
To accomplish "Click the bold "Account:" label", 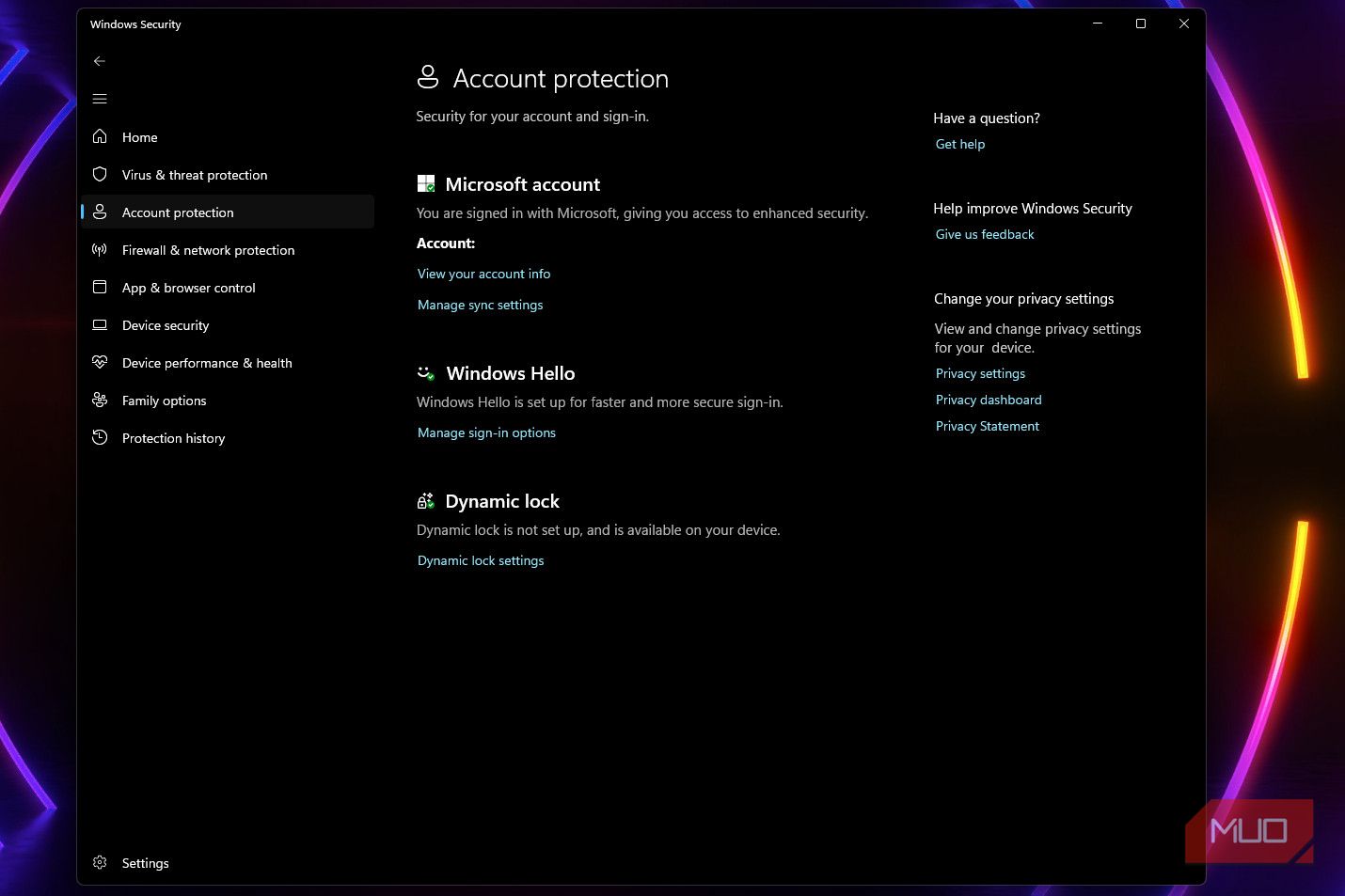I will (446, 244).
